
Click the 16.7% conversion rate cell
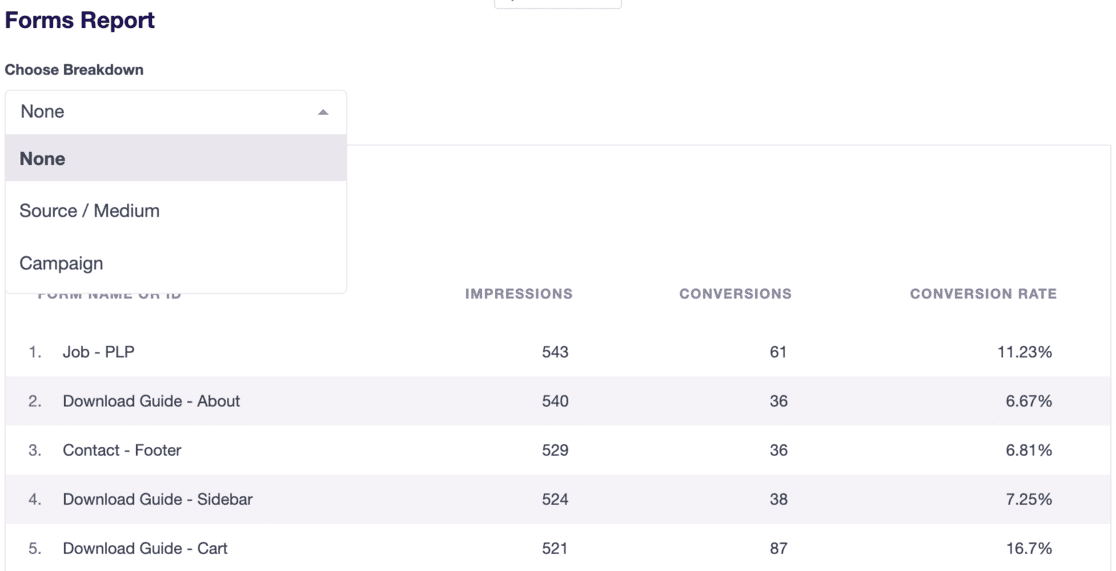[1028, 548]
